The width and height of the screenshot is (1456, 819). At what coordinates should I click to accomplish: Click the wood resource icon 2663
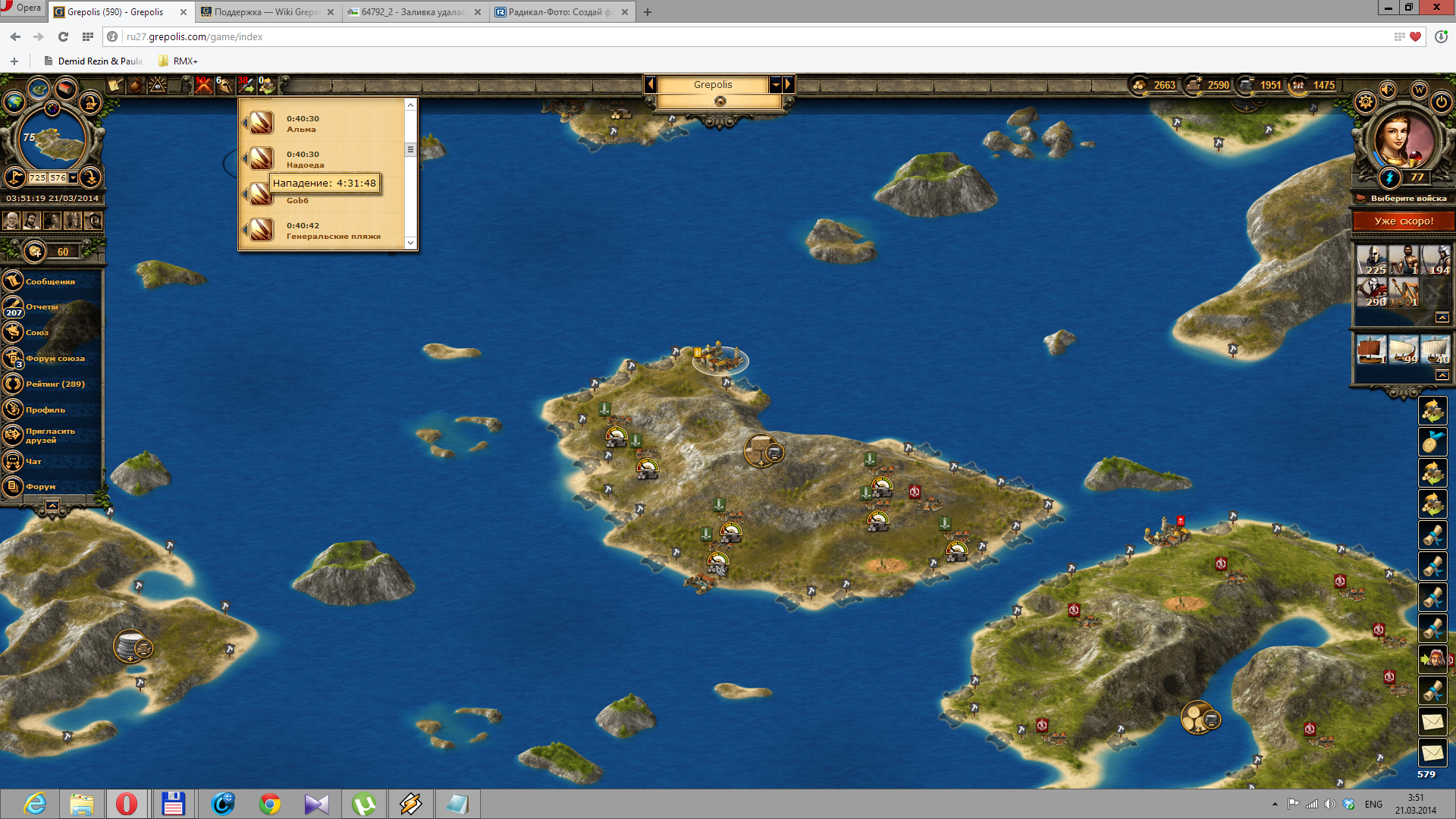pos(1140,85)
